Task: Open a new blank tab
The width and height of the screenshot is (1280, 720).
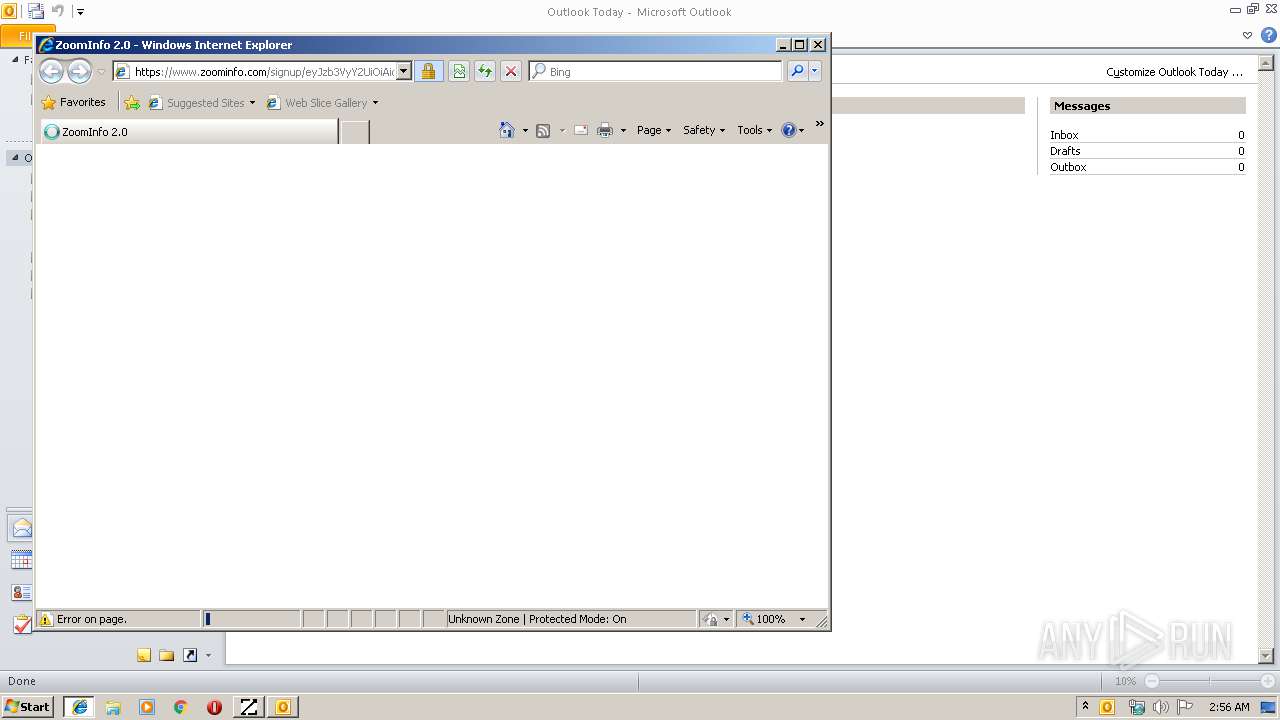Action: coord(355,132)
